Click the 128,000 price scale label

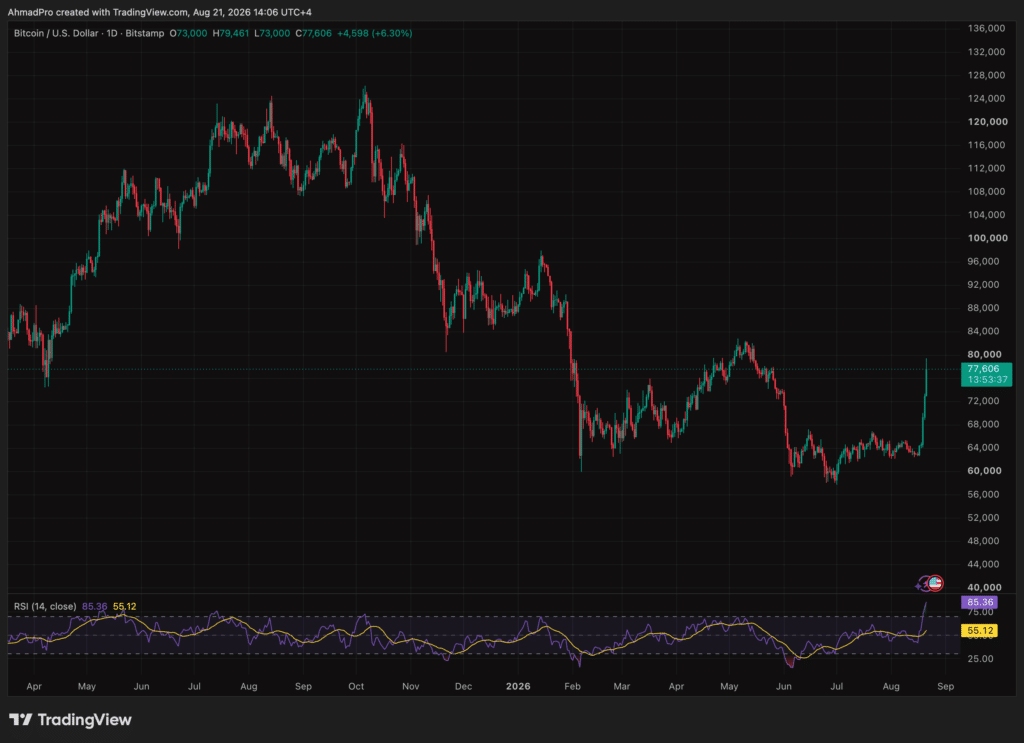coord(986,75)
